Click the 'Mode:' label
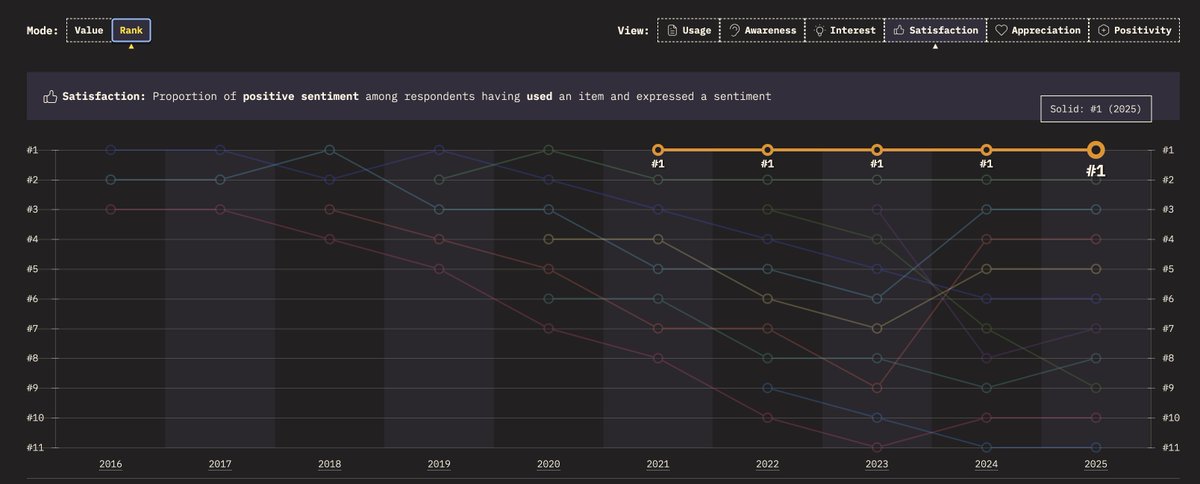Viewport: 1200px width, 484px height. click(41, 30)
